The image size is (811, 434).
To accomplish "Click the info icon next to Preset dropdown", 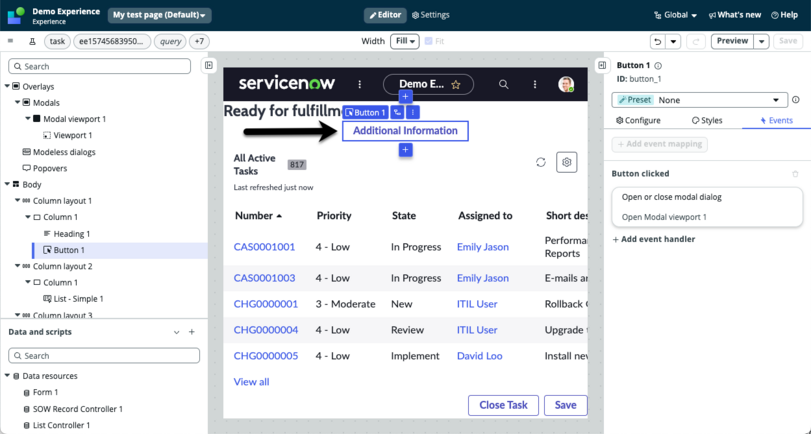I will [x=795, y=100].
